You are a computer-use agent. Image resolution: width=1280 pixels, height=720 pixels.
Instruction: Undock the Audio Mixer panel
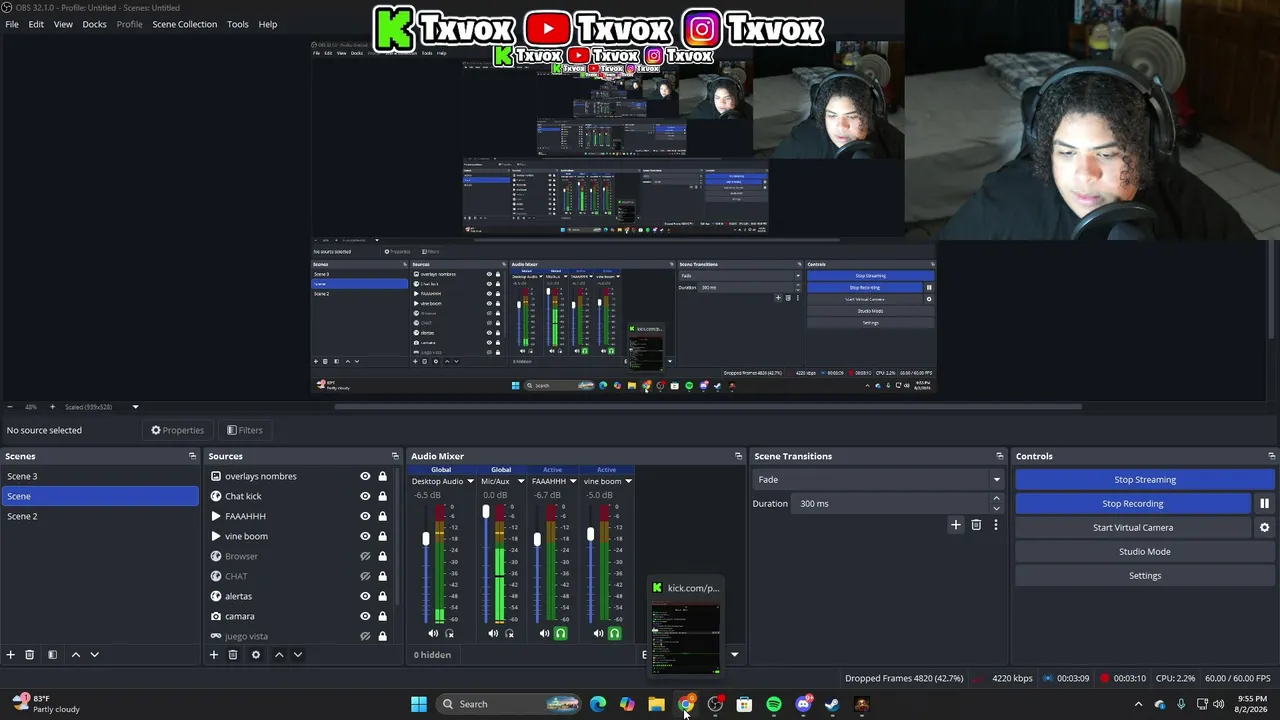click(x=738, y=456)
